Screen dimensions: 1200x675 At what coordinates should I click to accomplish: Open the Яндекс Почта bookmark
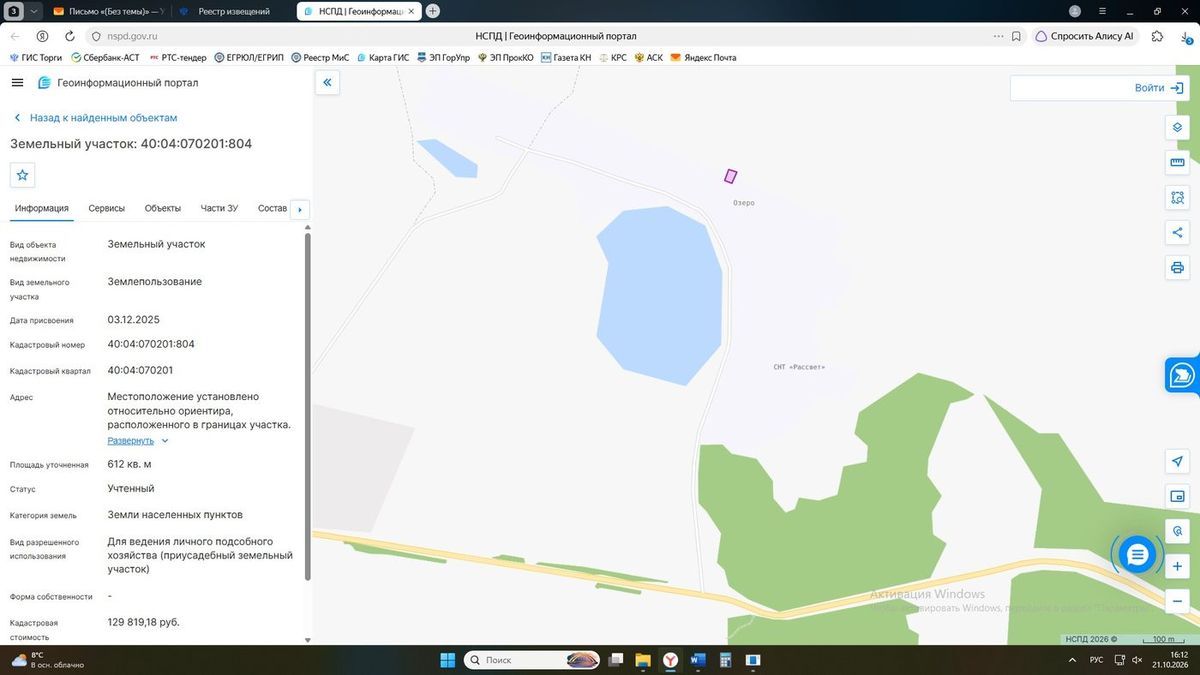coord(704,58)
